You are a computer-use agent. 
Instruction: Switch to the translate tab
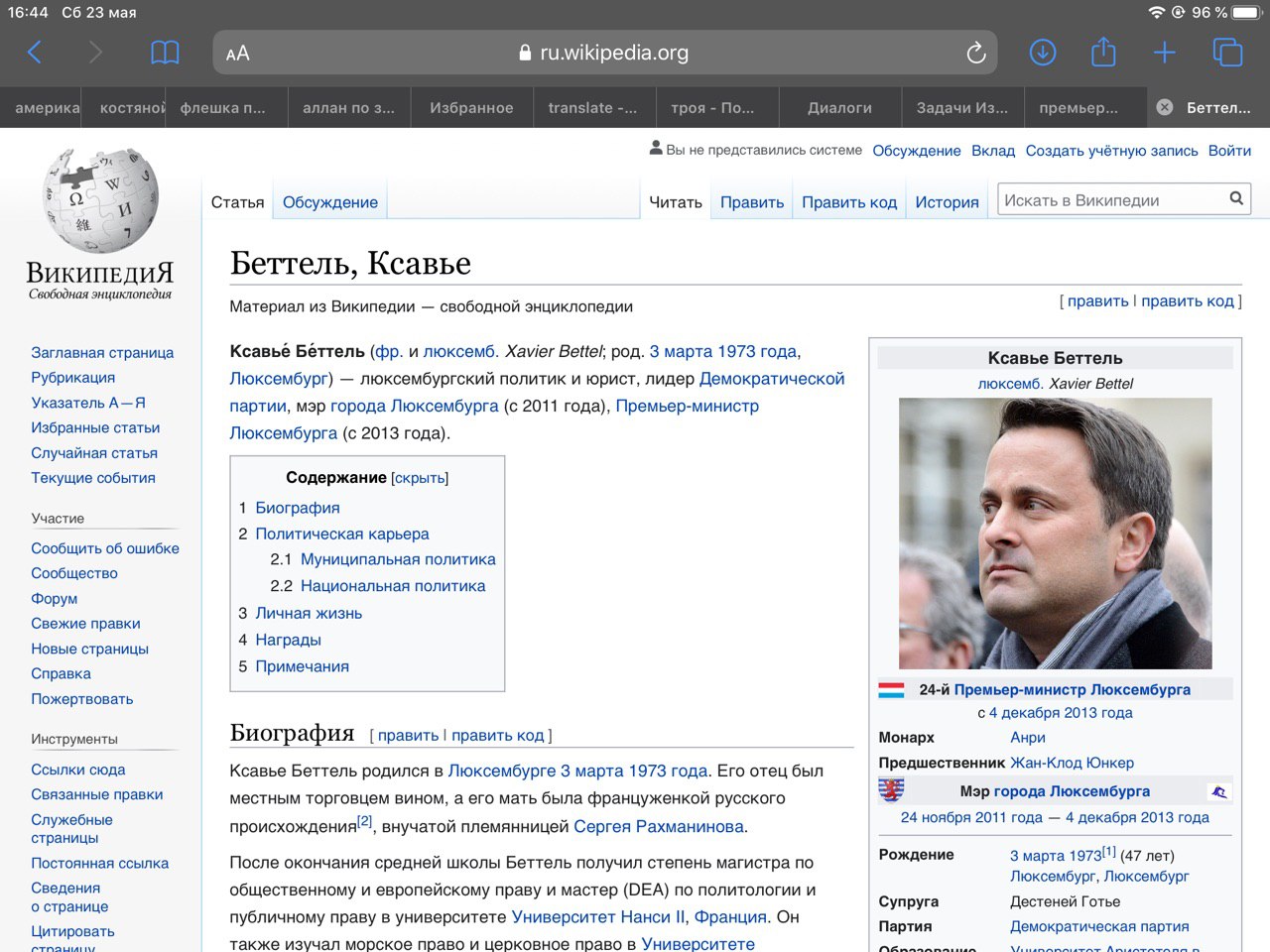tap(592, 107)
